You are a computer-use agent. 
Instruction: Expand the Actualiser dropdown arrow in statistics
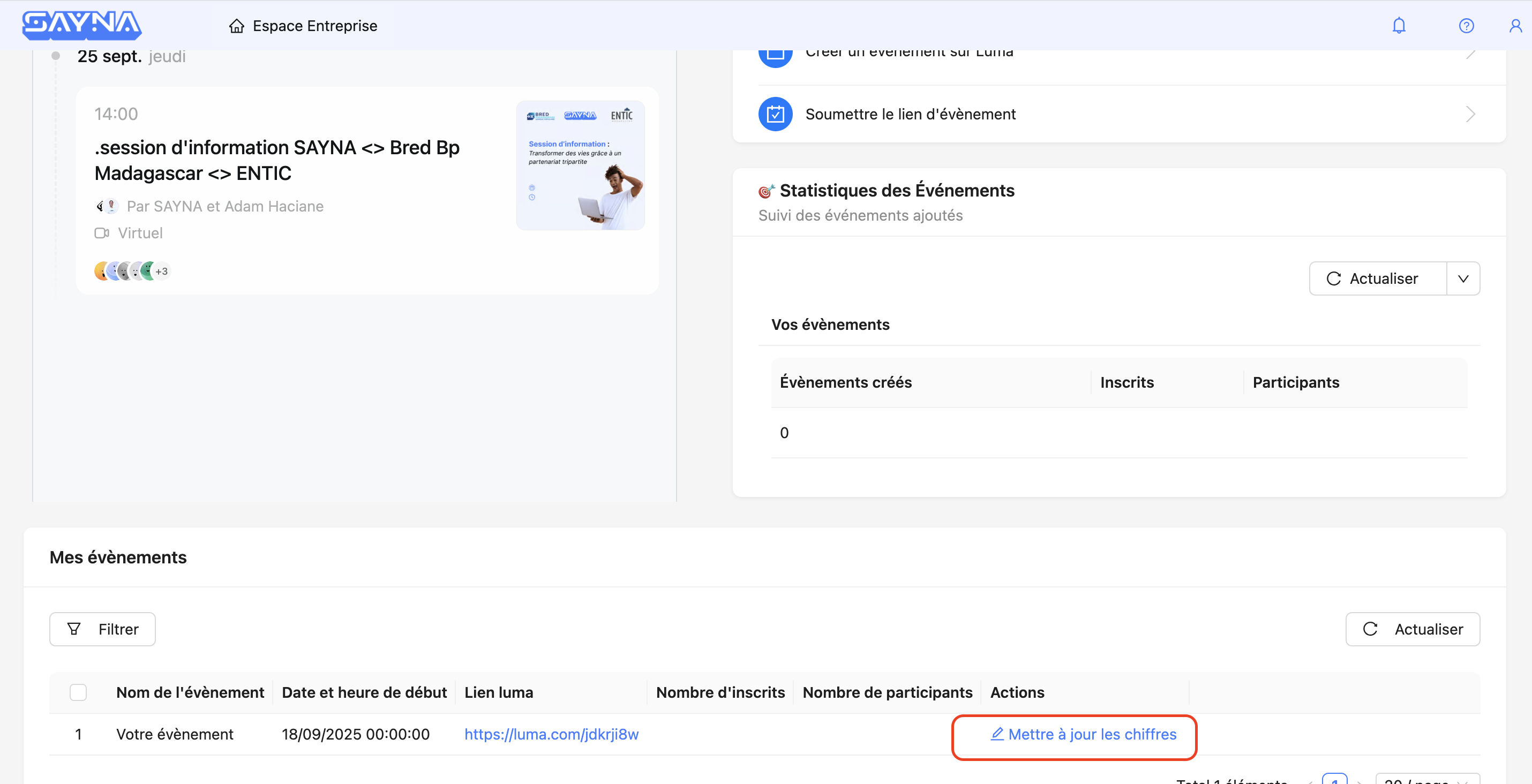pos(1463,279)
